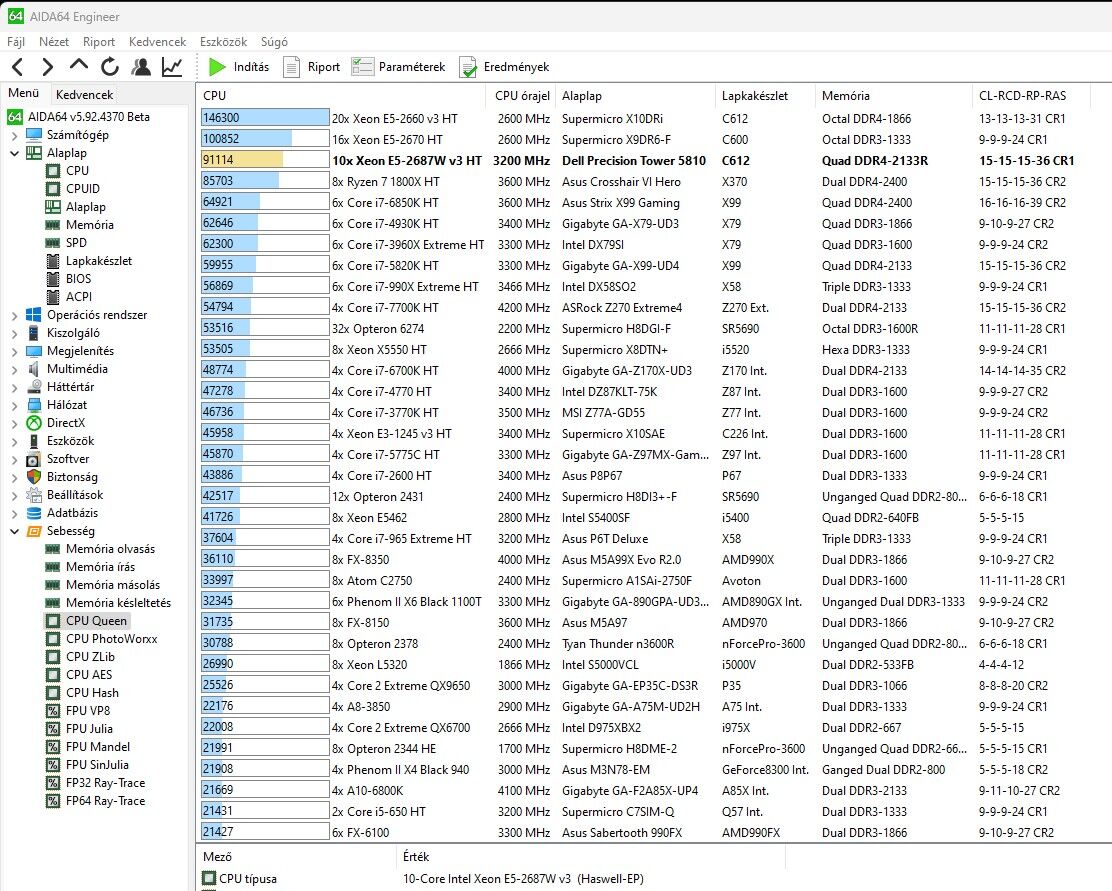Go back with the left arrow toolbar icon
The height and width of the screenshot is (891, 1112).
(x=18, y=67)
